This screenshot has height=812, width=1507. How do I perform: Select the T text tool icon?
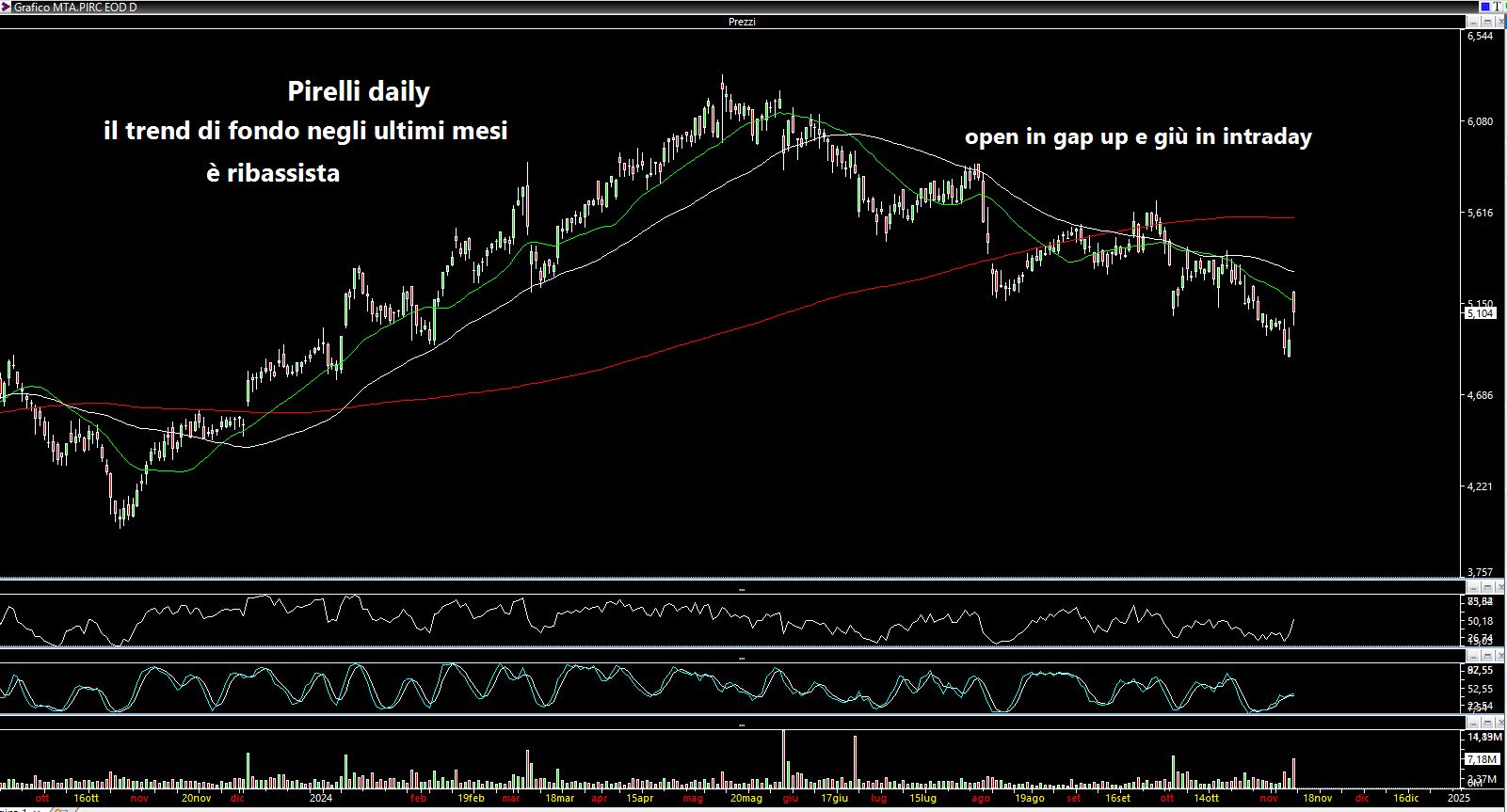click(1498, 7)
